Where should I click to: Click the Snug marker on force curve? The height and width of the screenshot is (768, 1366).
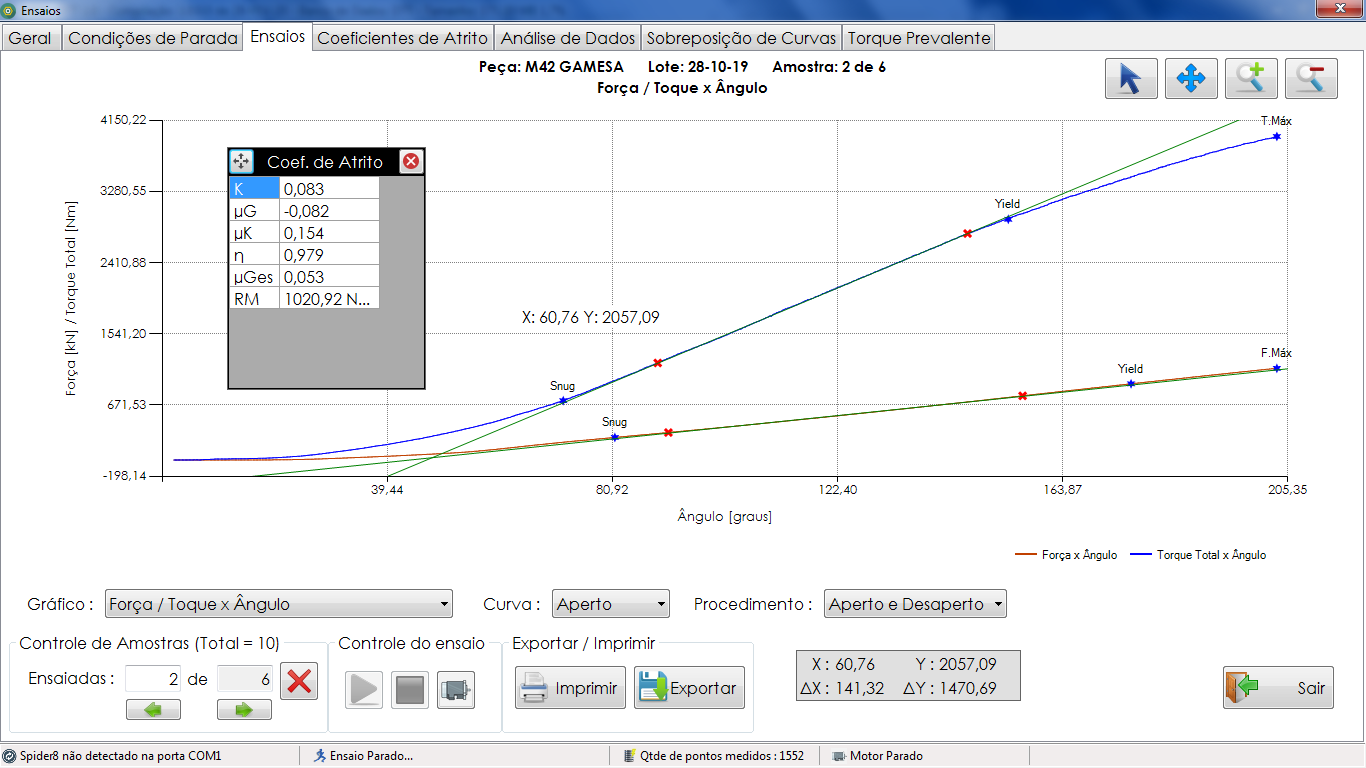point(614,437)
